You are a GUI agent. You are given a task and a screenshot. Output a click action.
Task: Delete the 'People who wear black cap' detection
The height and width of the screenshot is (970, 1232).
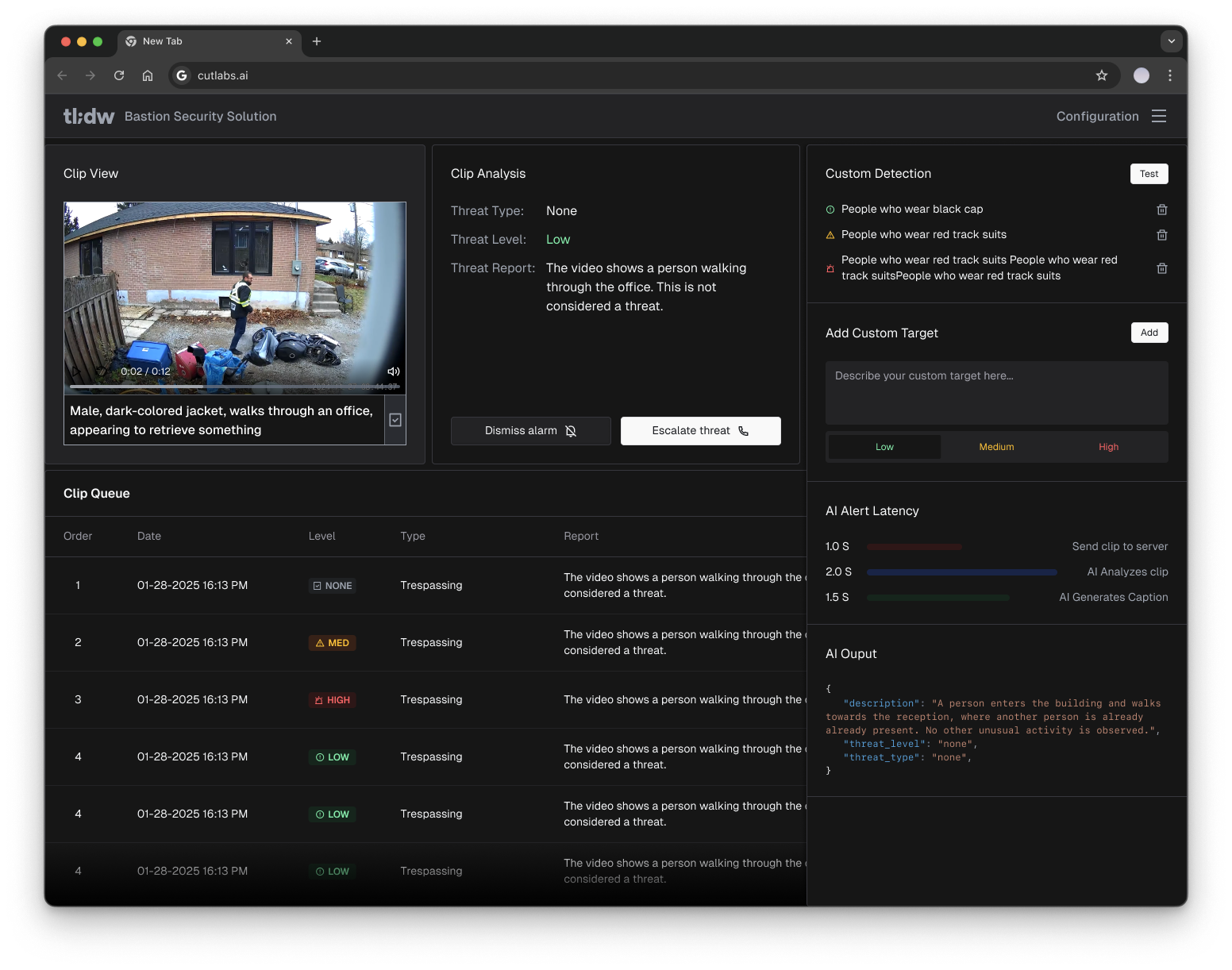click(x=1161, y=210)
